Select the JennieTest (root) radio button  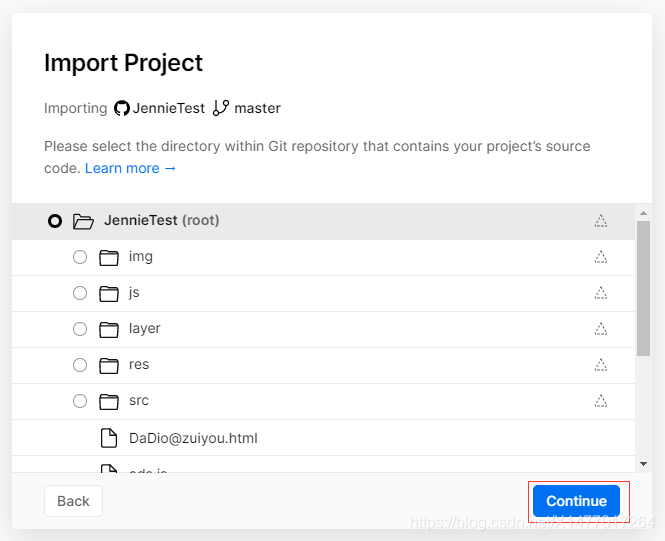tap(55, 221)
